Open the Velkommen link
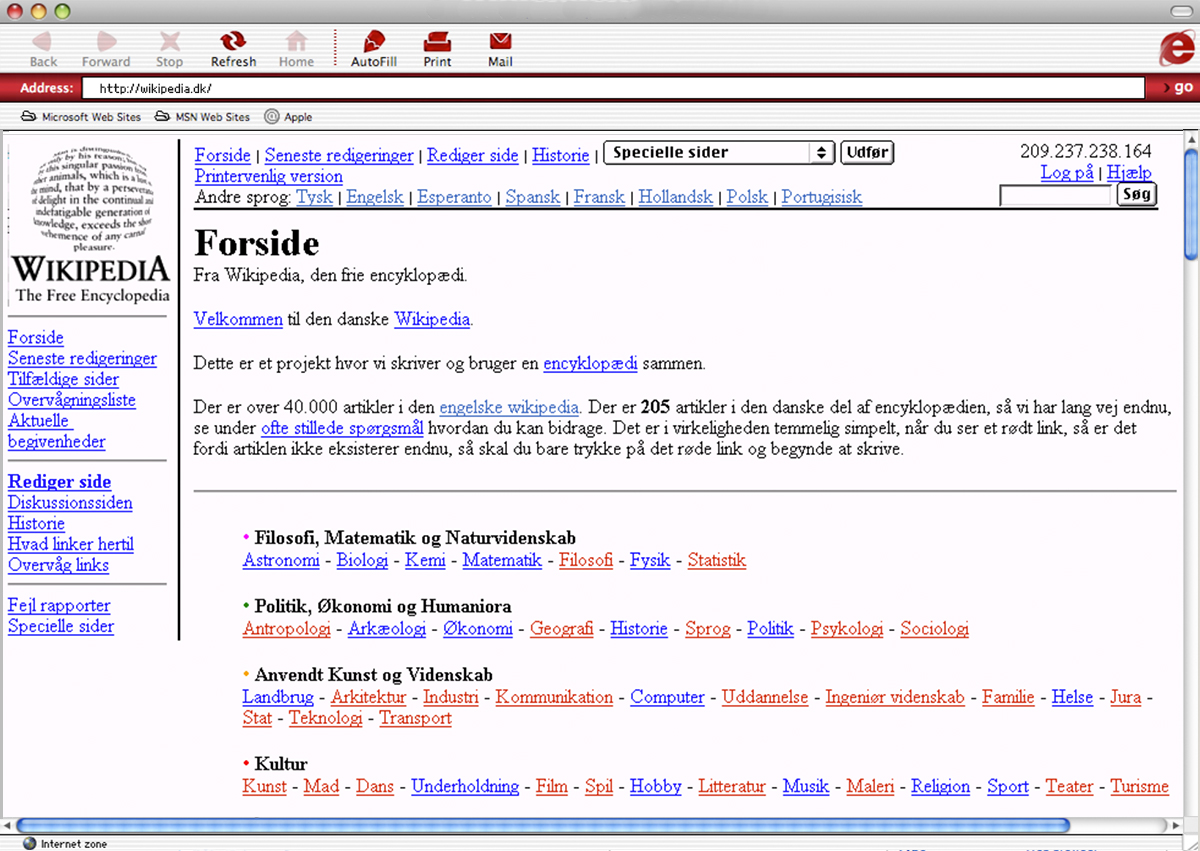Image resolution: width=1200 pixels, height=851 pixels. click(x=238, y=319)
